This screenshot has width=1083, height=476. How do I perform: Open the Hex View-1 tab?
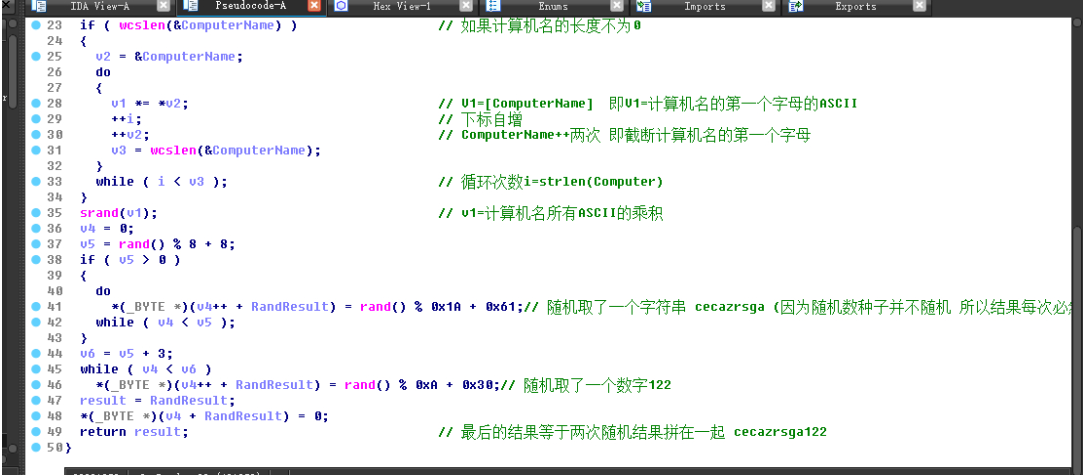[401, 7]
